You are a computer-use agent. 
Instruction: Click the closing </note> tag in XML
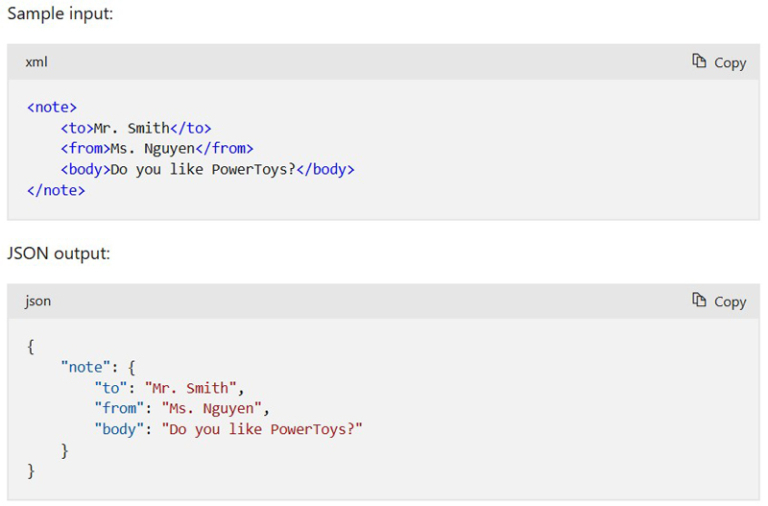56,190
